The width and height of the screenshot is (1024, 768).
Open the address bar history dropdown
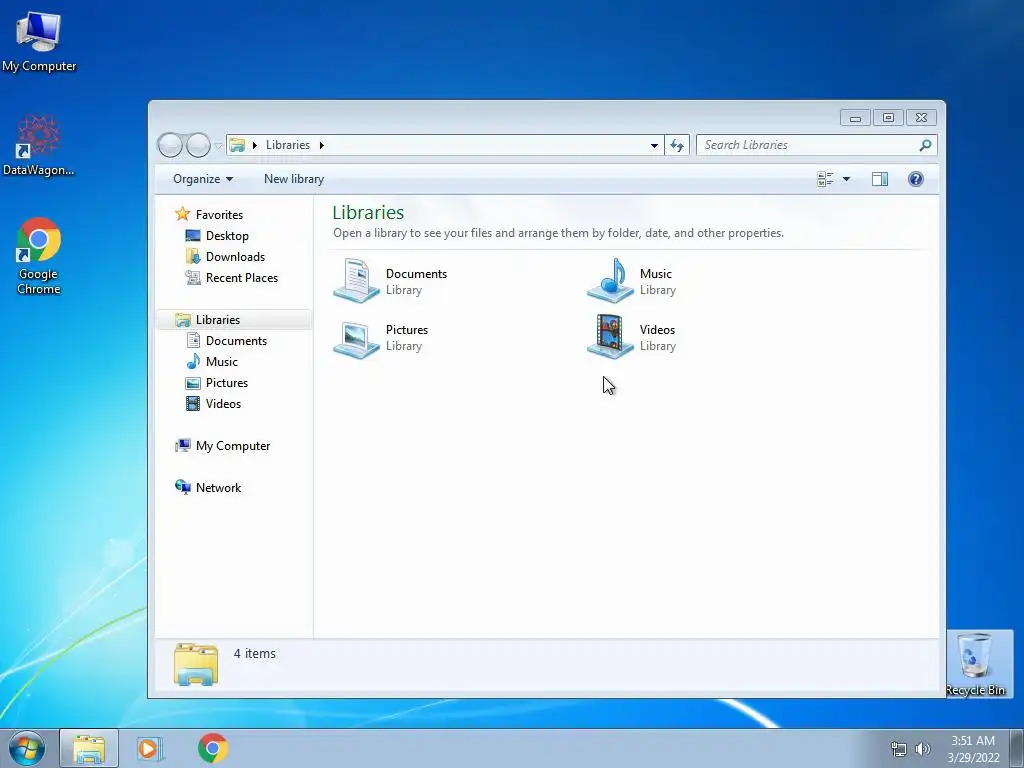pyautogui.click(x=654, y=146)
